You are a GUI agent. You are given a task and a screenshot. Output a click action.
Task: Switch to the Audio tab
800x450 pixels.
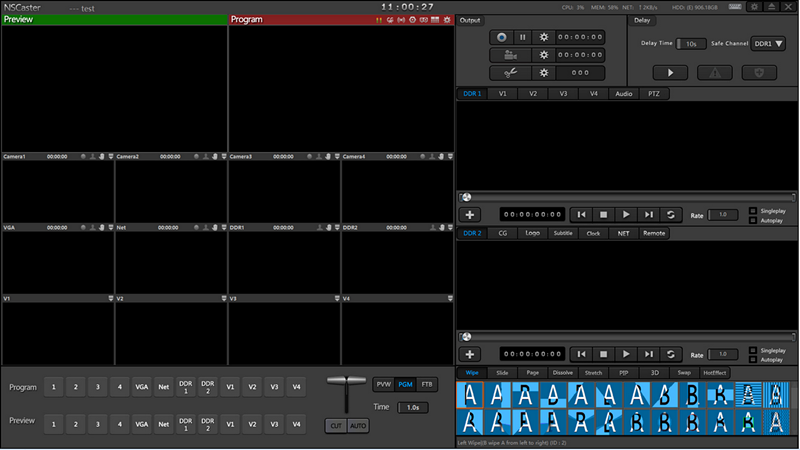(624, 94)
